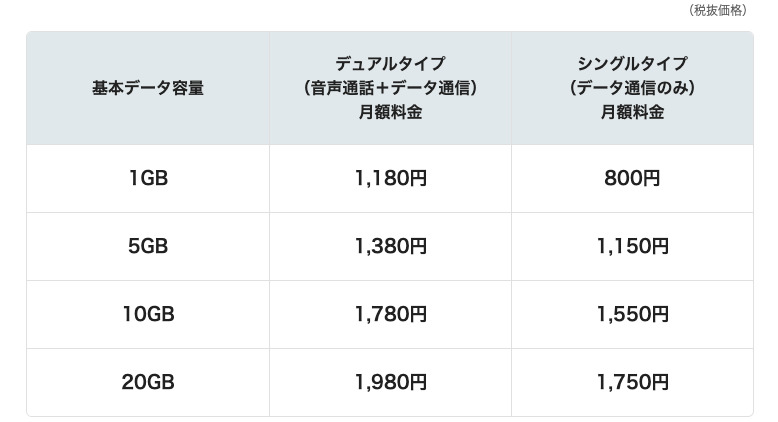Select the 10GB data capacity cell
This screenshot has height=422, width=778.
click(x=148, y=314)
